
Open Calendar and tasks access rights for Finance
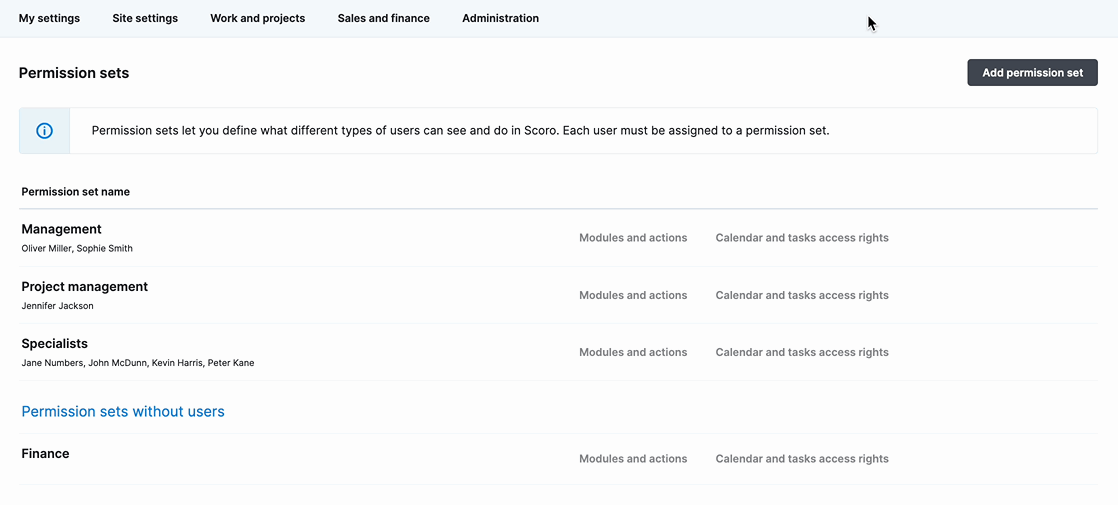pos(802,459)
